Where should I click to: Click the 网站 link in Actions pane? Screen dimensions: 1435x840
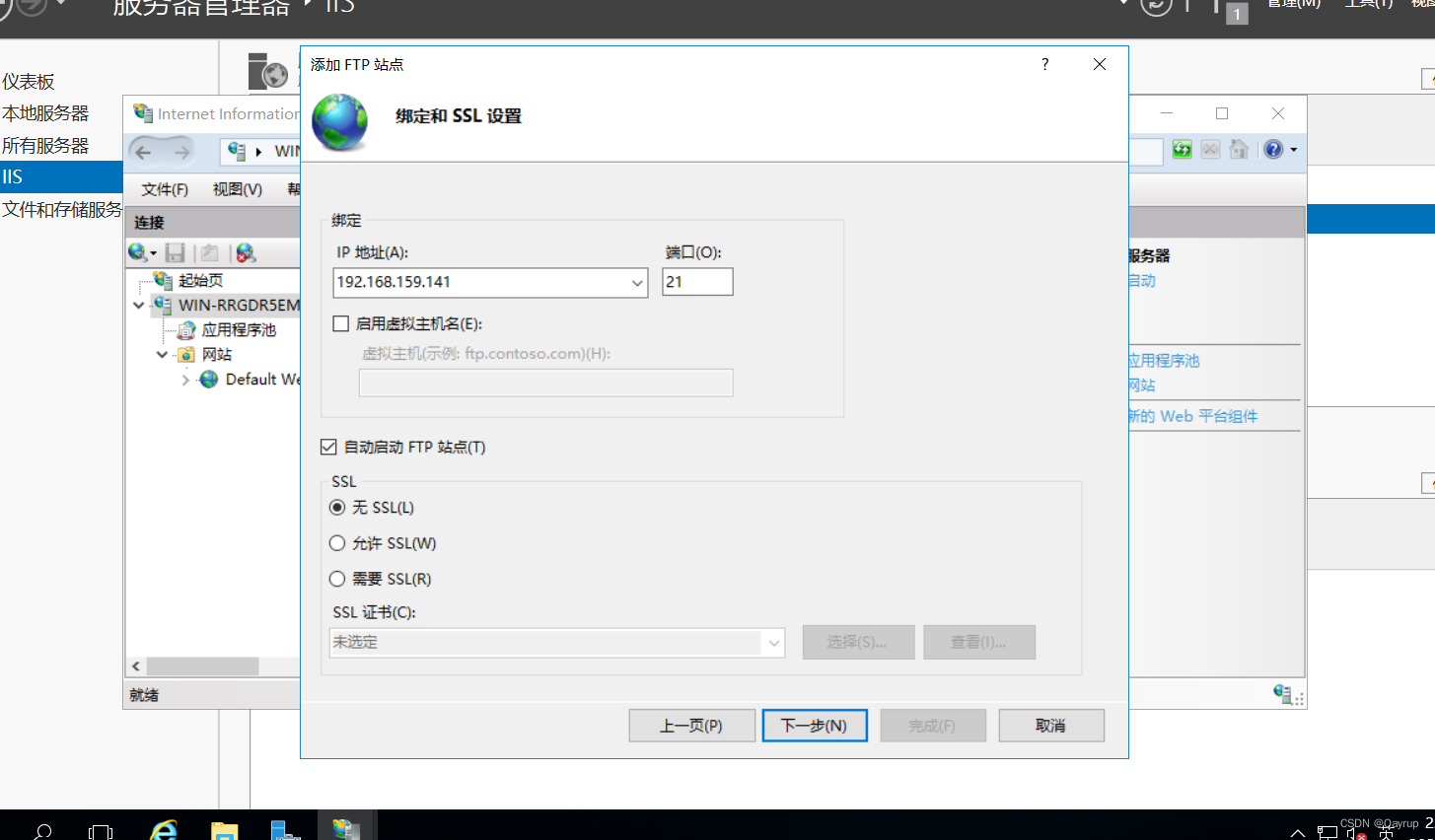(x=1142, y=385)
